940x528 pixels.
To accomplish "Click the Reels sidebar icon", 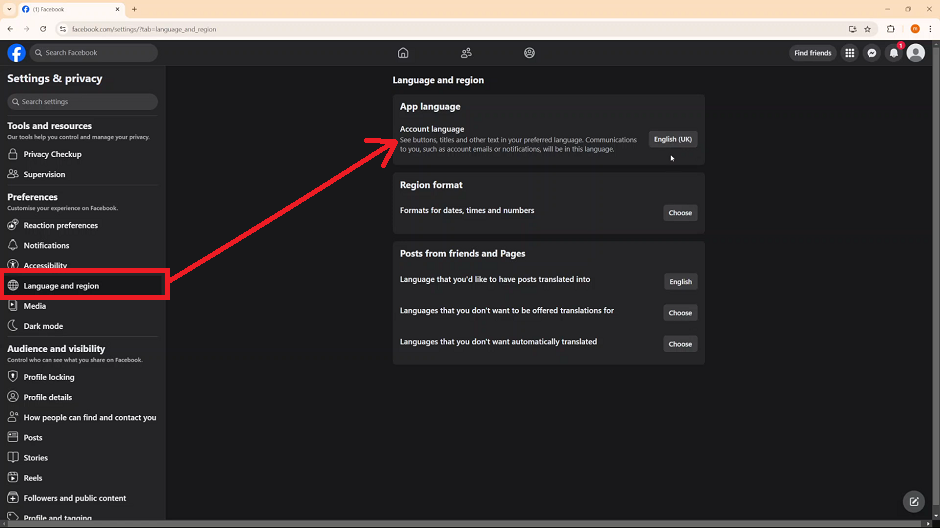I will (13, 478).
